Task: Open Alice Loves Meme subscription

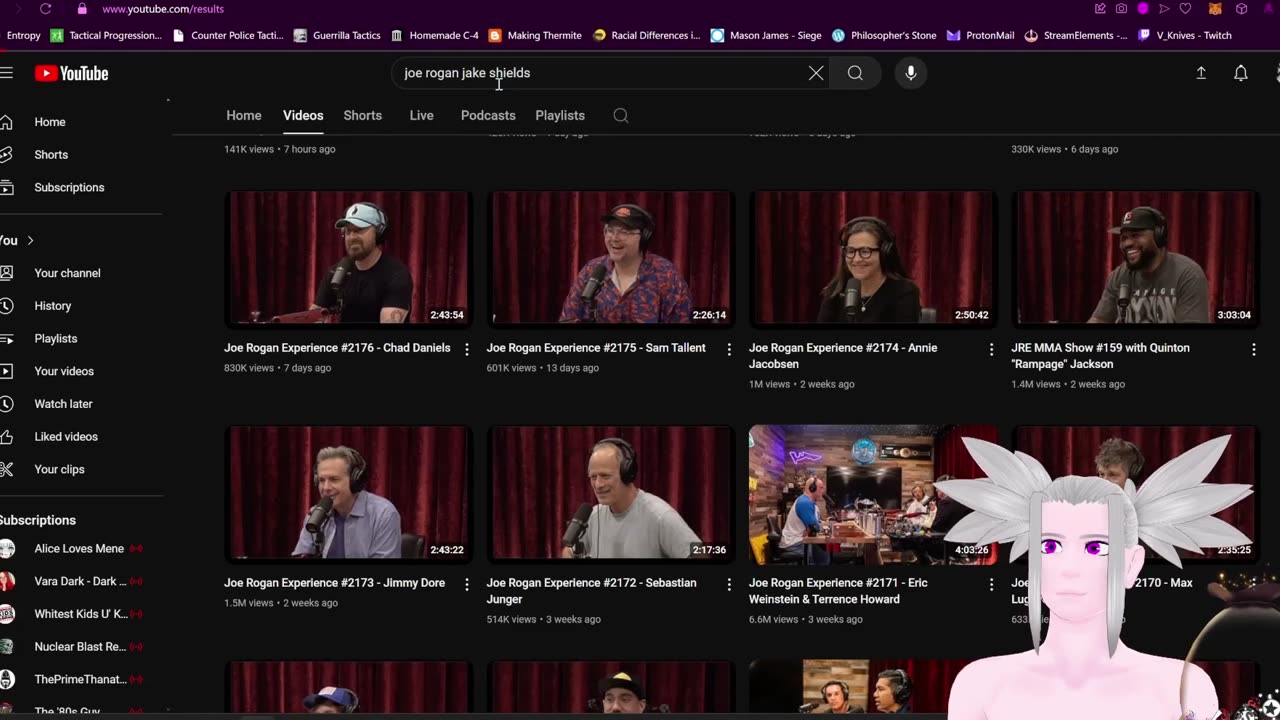Action: [x=80, y=548]
